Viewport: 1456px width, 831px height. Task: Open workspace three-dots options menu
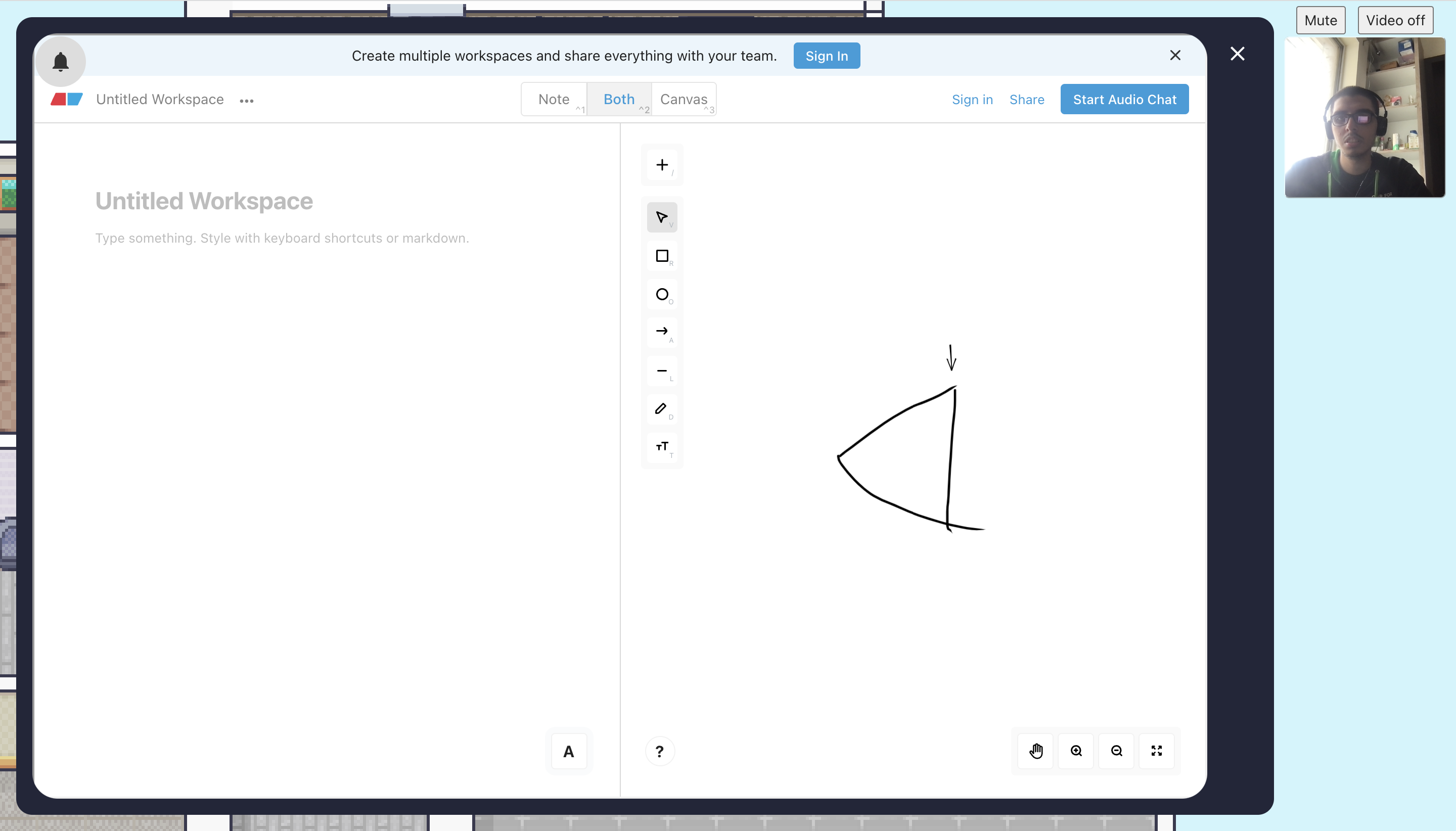(x=247, y=101)
